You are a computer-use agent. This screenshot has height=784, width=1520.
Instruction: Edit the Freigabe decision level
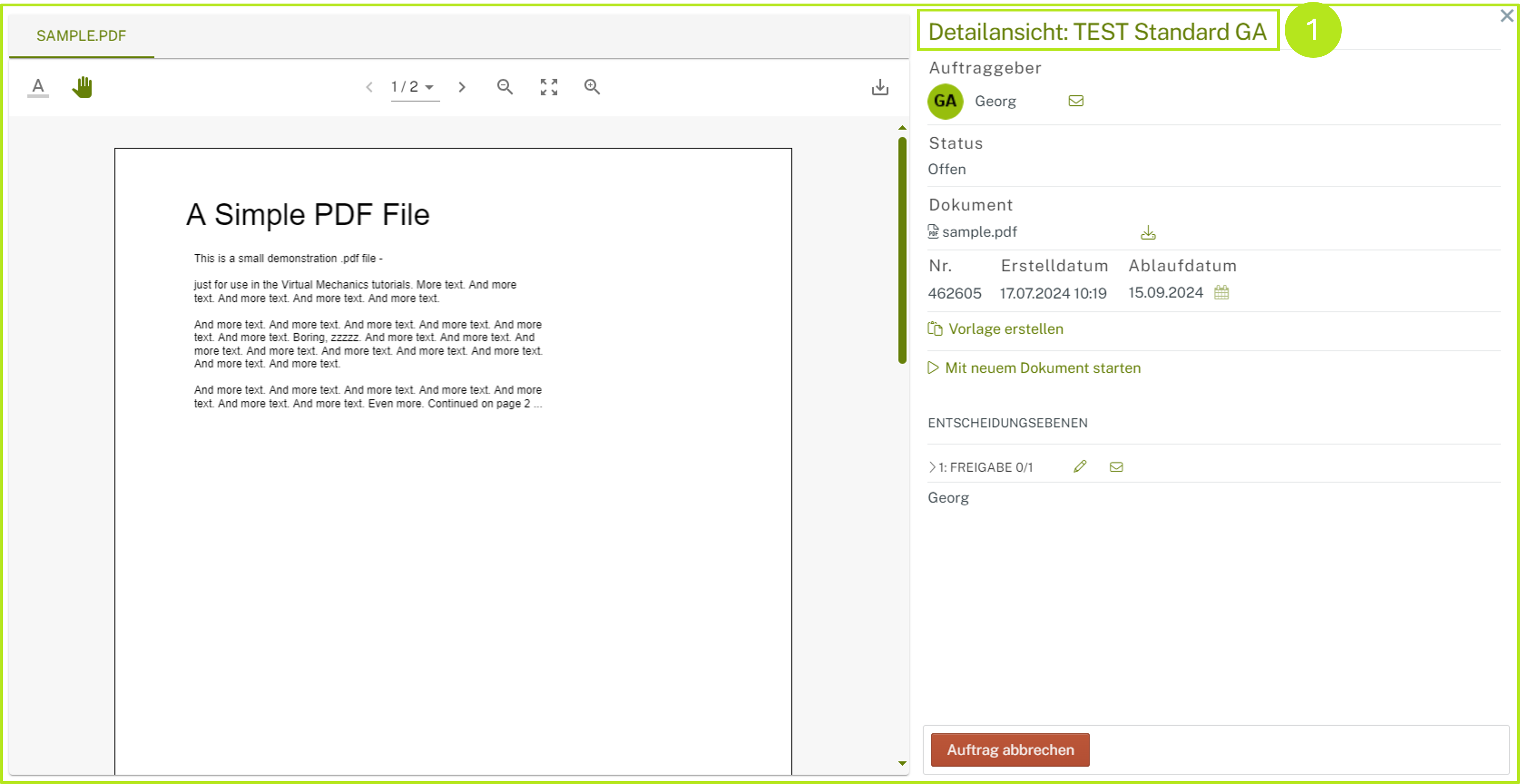1080,466
